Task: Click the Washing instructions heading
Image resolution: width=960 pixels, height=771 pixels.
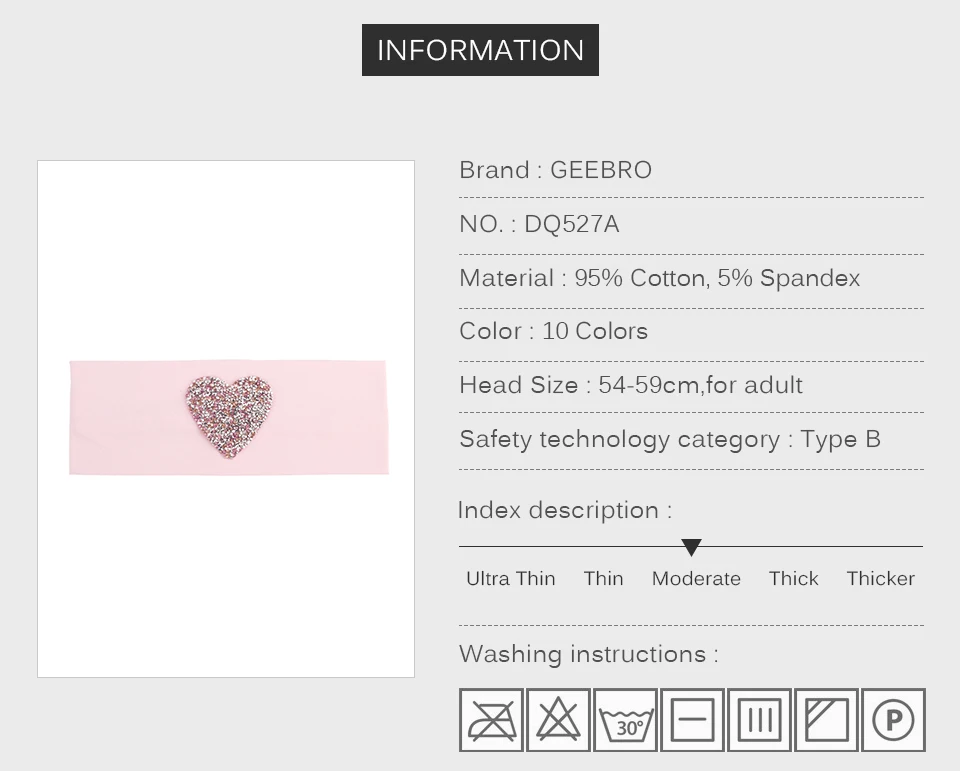Action: 588,654
